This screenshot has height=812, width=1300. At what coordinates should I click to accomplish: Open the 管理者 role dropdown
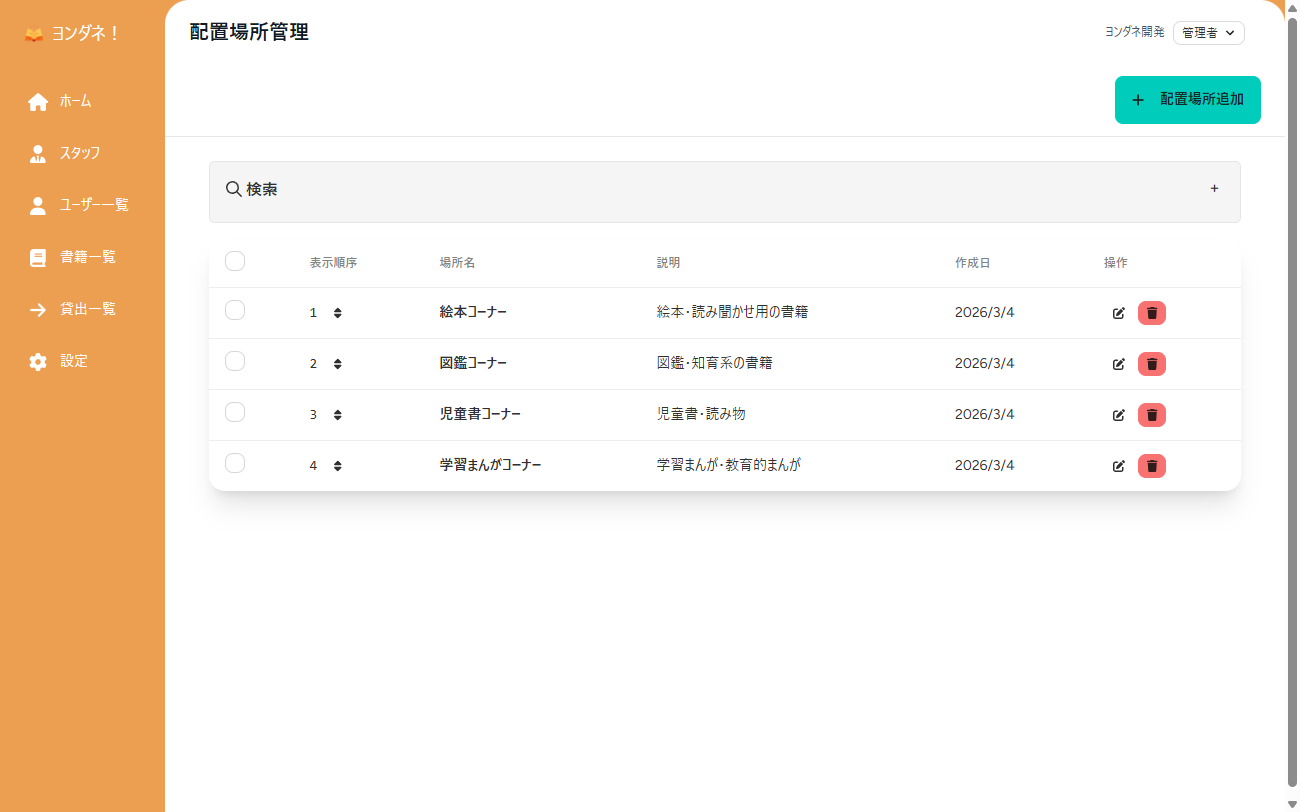click(x=1208, y=32)
